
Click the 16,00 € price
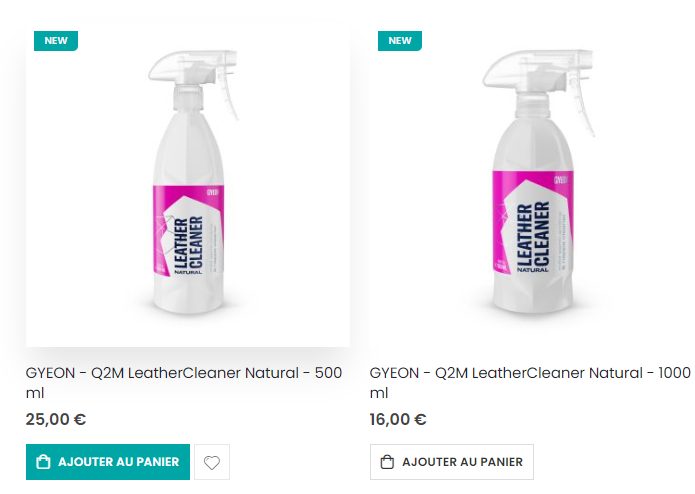tap(398, 419)
